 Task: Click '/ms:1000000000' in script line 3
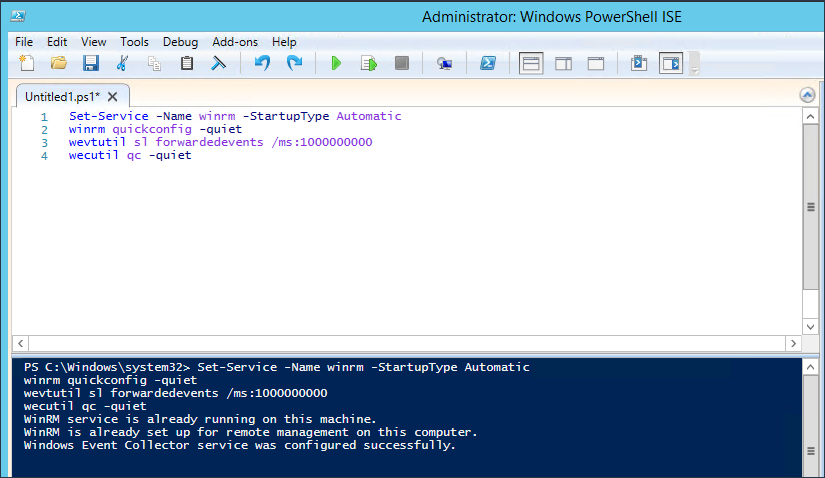click(322, 142)
